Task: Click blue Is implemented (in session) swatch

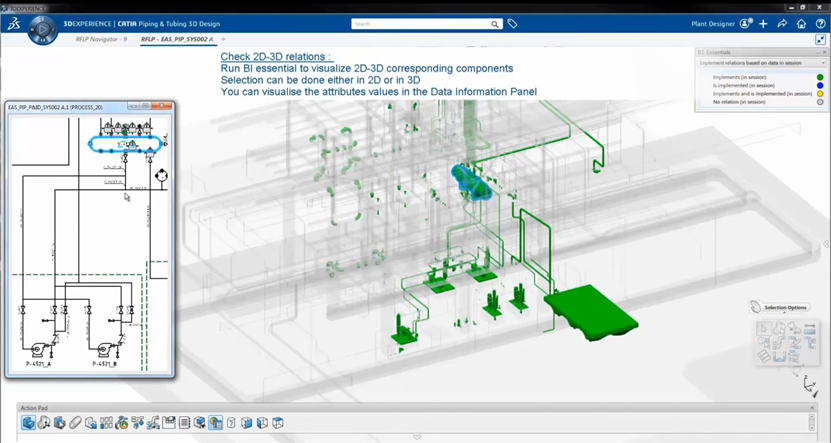Action: (x=820, y=85)
